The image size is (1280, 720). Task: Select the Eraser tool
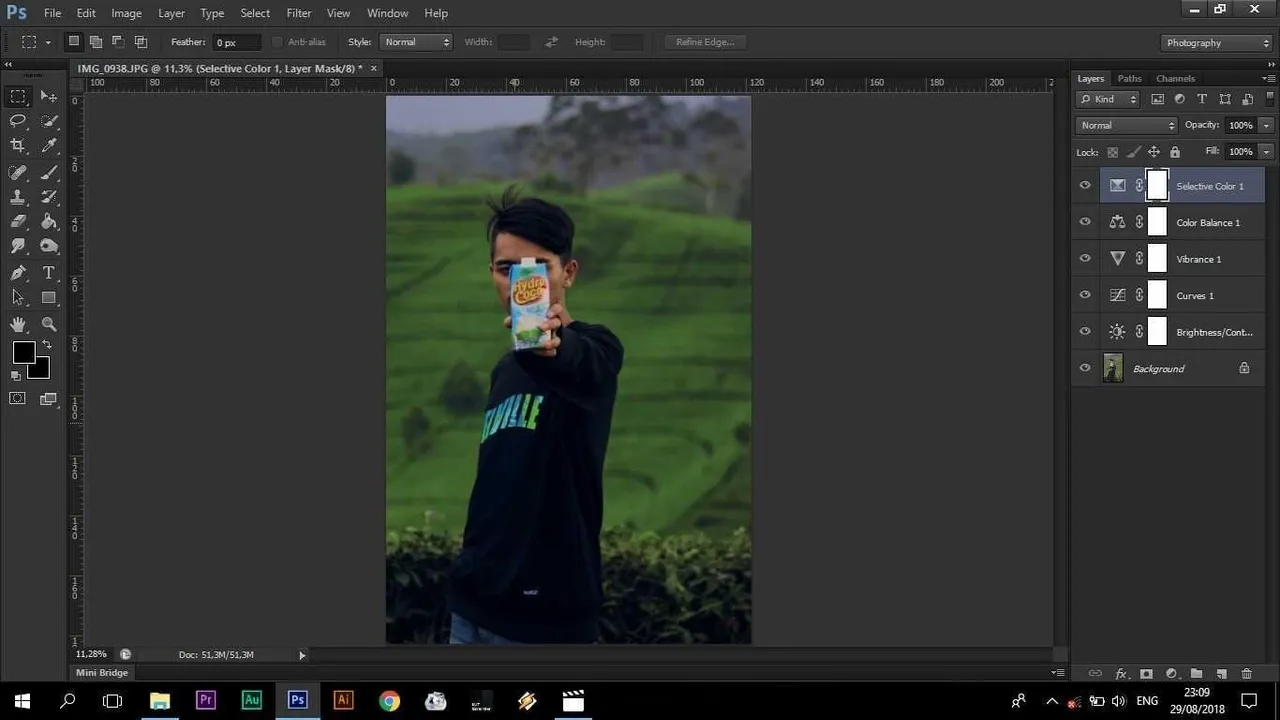click(x=18, y=221)
